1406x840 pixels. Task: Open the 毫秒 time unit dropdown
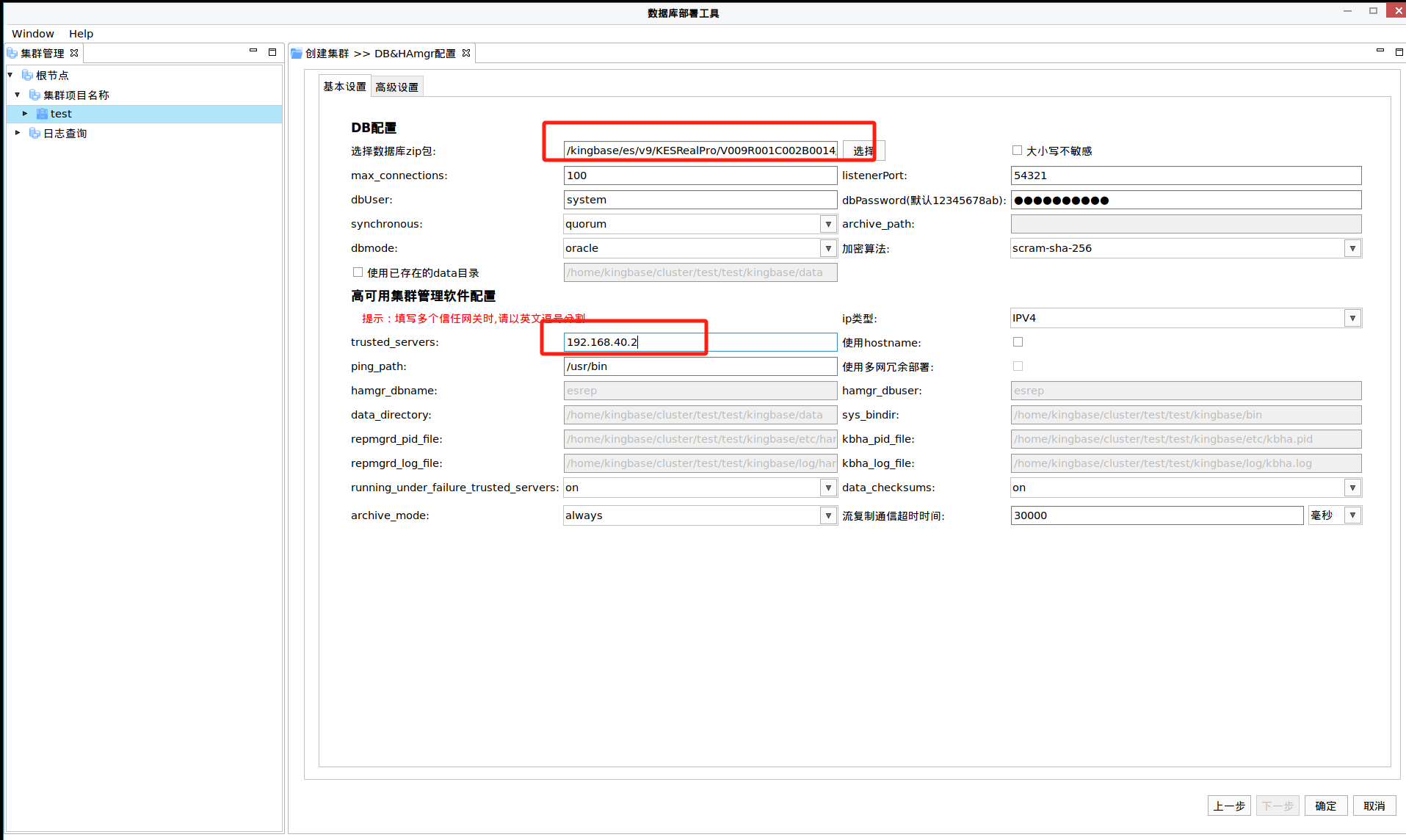coord(1352,515)
